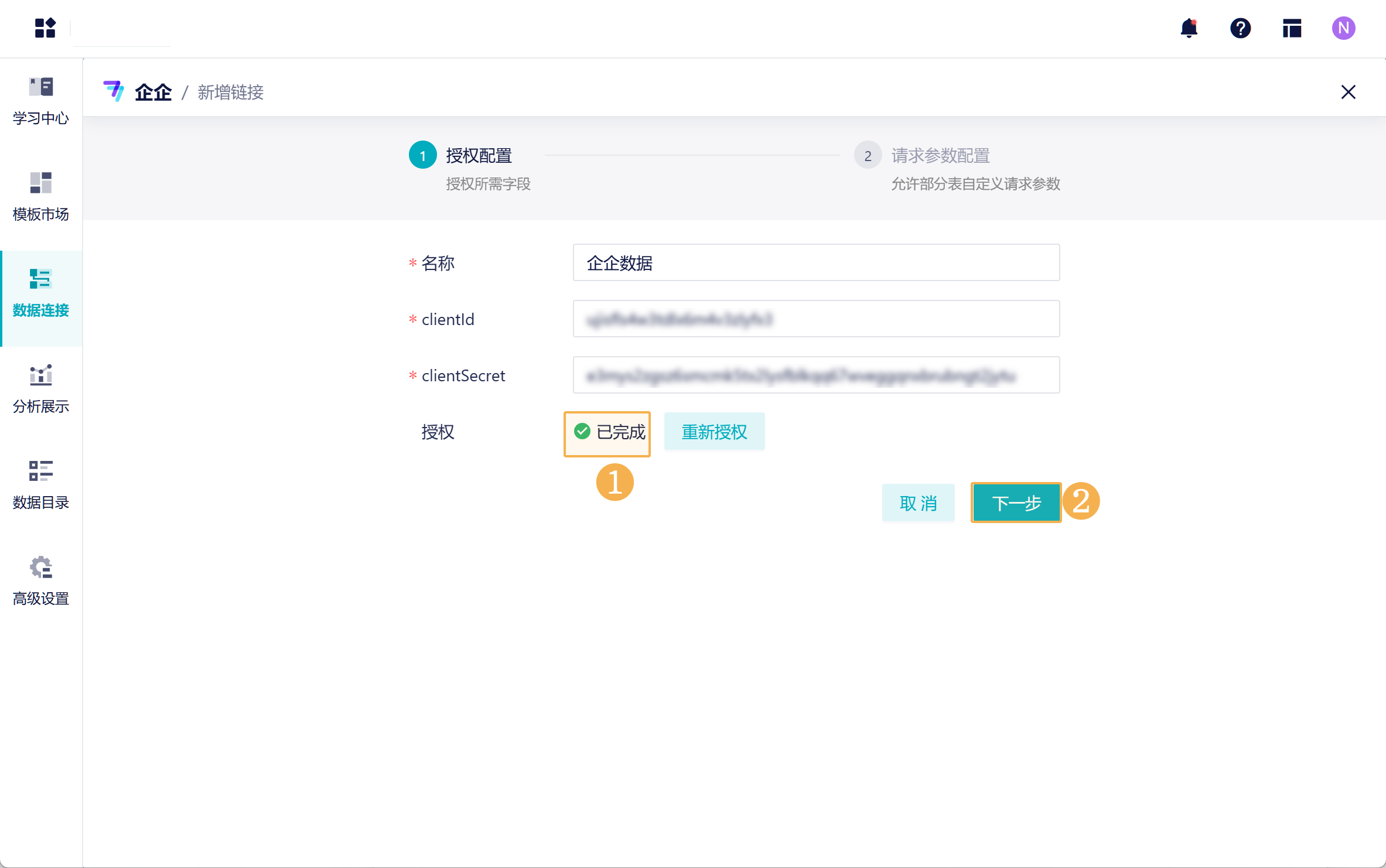1386x868 pixels.
Task: Open the layout panel icon in header
Action: (1292, 28)
